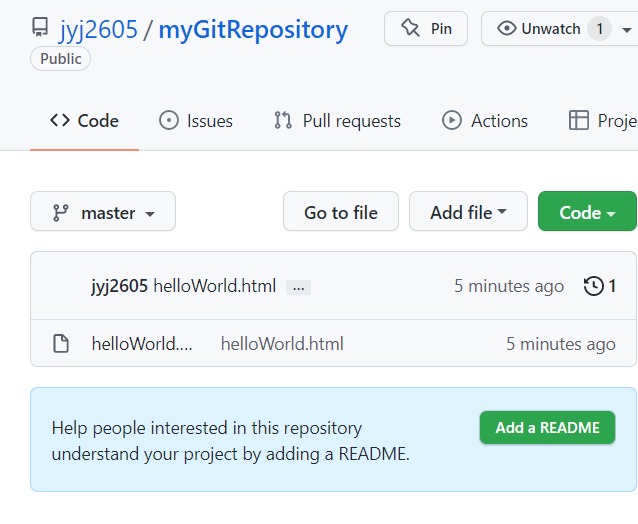Expand commit details with the ellipsis button
This screenshot has height=524, width=638.
click(298, 288)
